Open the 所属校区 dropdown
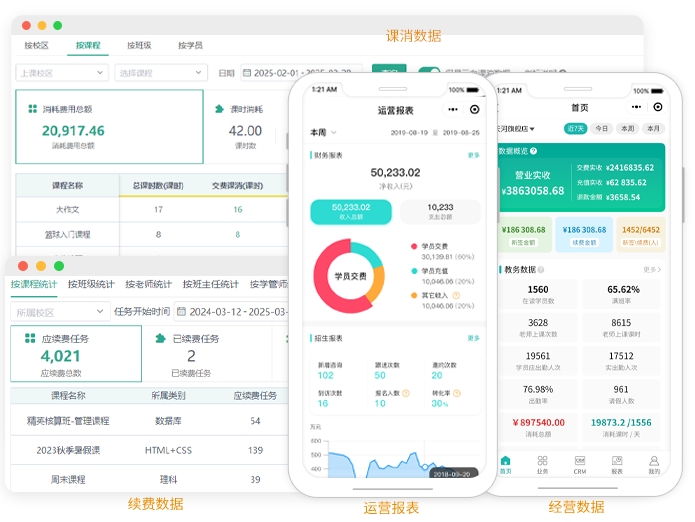695x522 pixels. (60, 312)
